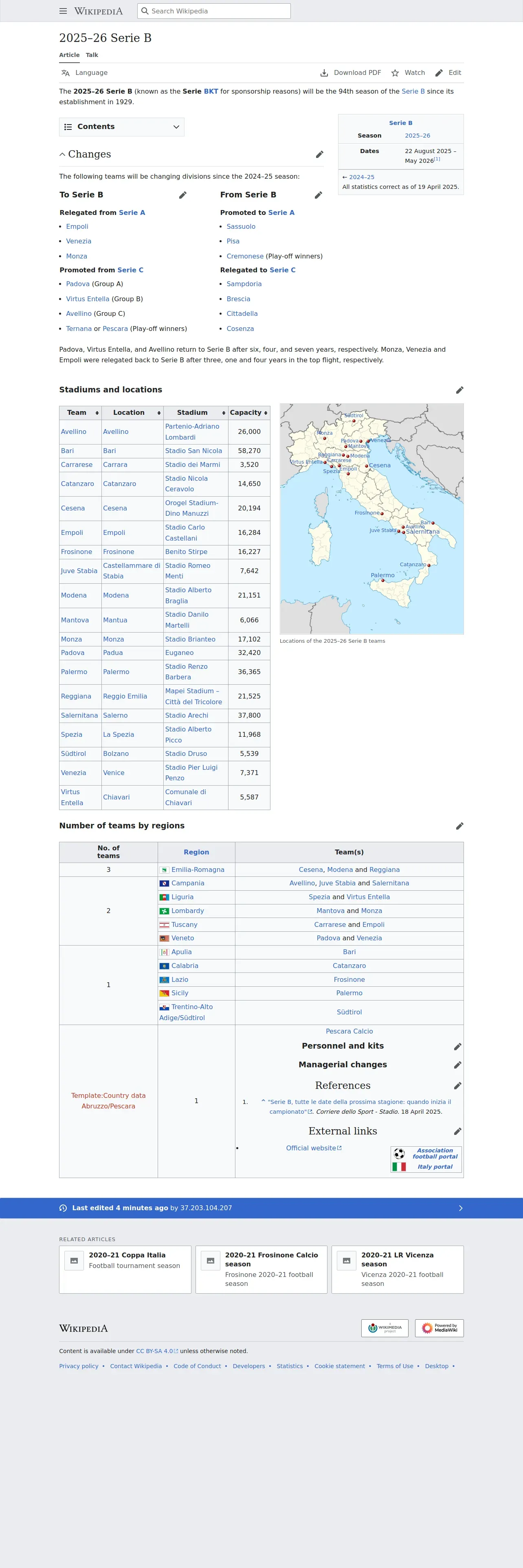Open citation footnote [1] in infobox
Screen dimensions: 523x1568
(437, 160)
